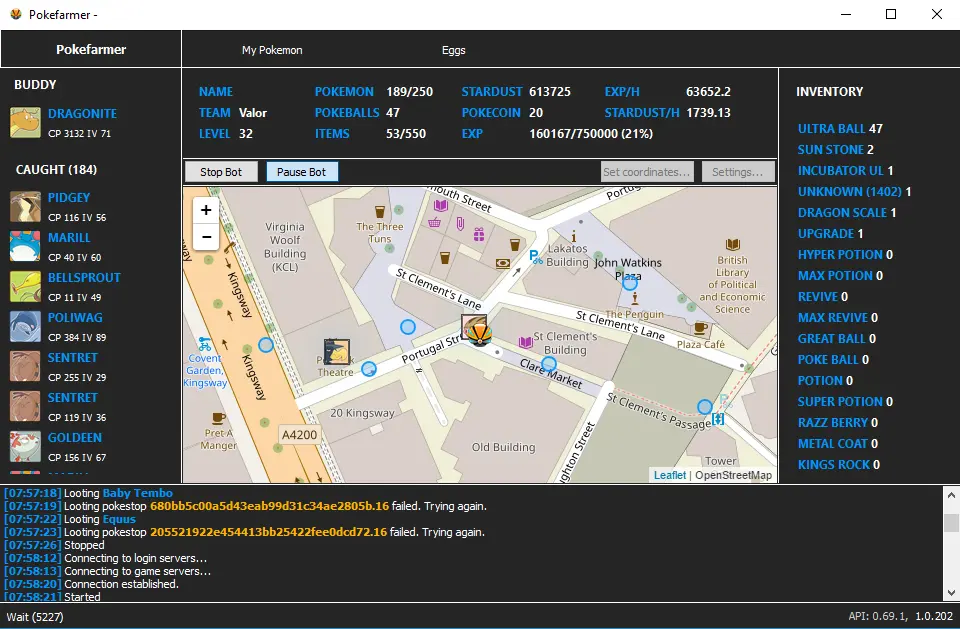Image resolution: width=960 pixels, height=629 pixels.
Task: Open the Set coordinates dialog
Action: [x=647, y=172]
